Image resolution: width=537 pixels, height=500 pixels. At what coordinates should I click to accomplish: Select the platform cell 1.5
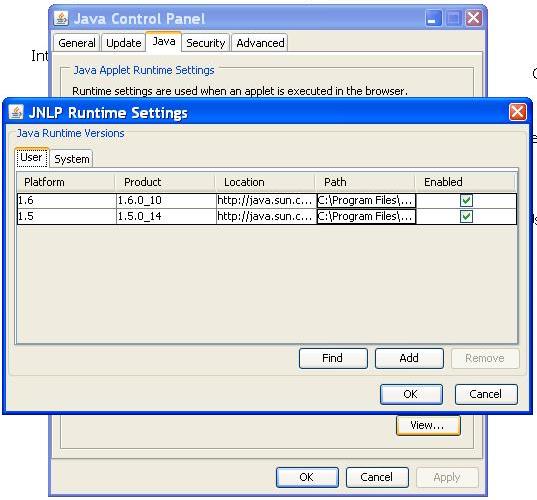67,216
